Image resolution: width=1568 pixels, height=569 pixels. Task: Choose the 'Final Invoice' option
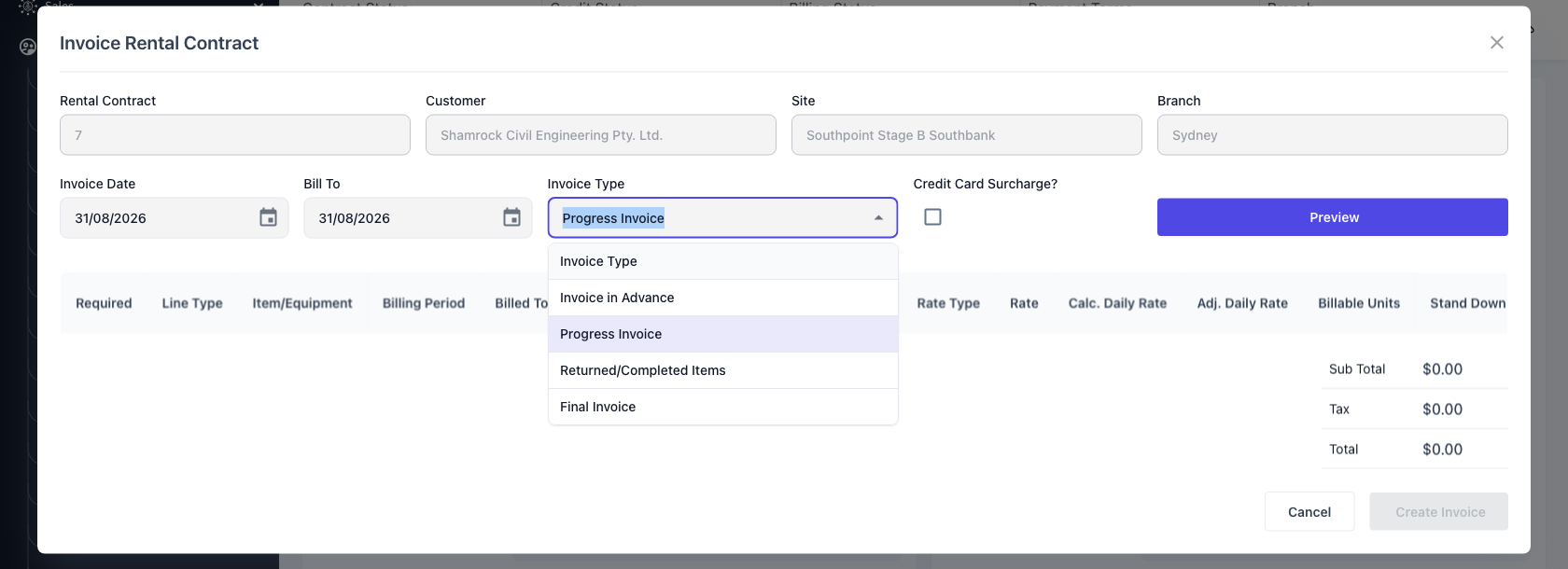tap(723, 407)
